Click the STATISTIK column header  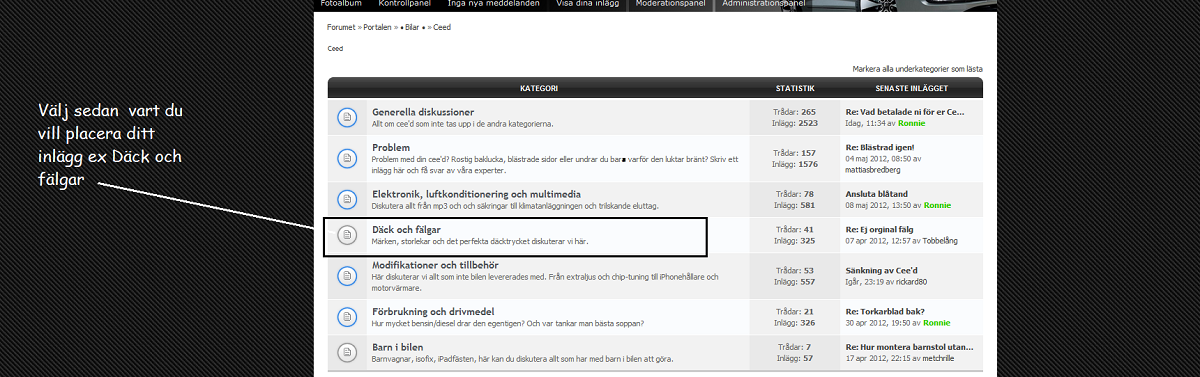point(795,88)
